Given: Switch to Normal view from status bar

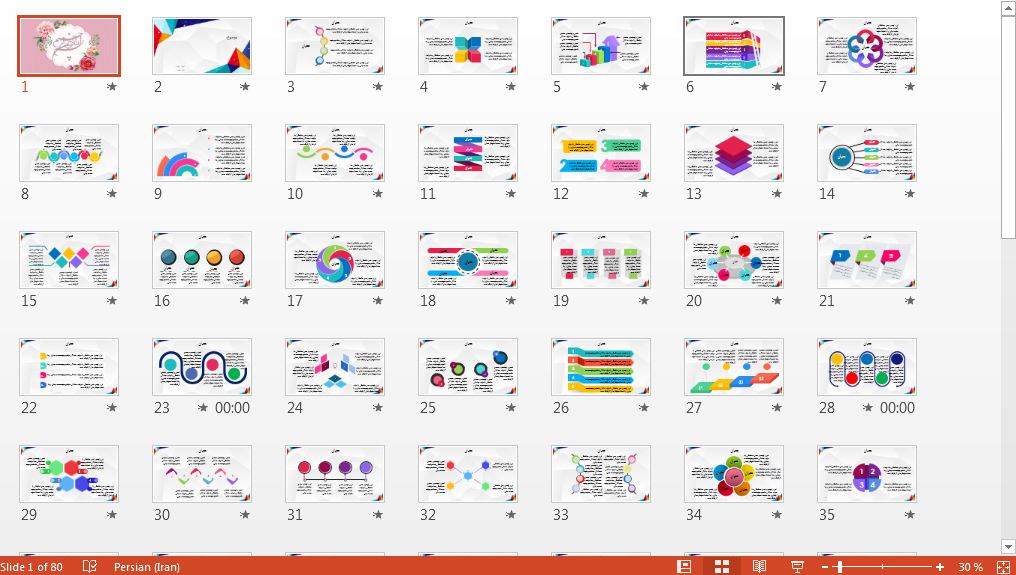Looking at the screenshot, I should pyautogui.click(x=684, y=567).
